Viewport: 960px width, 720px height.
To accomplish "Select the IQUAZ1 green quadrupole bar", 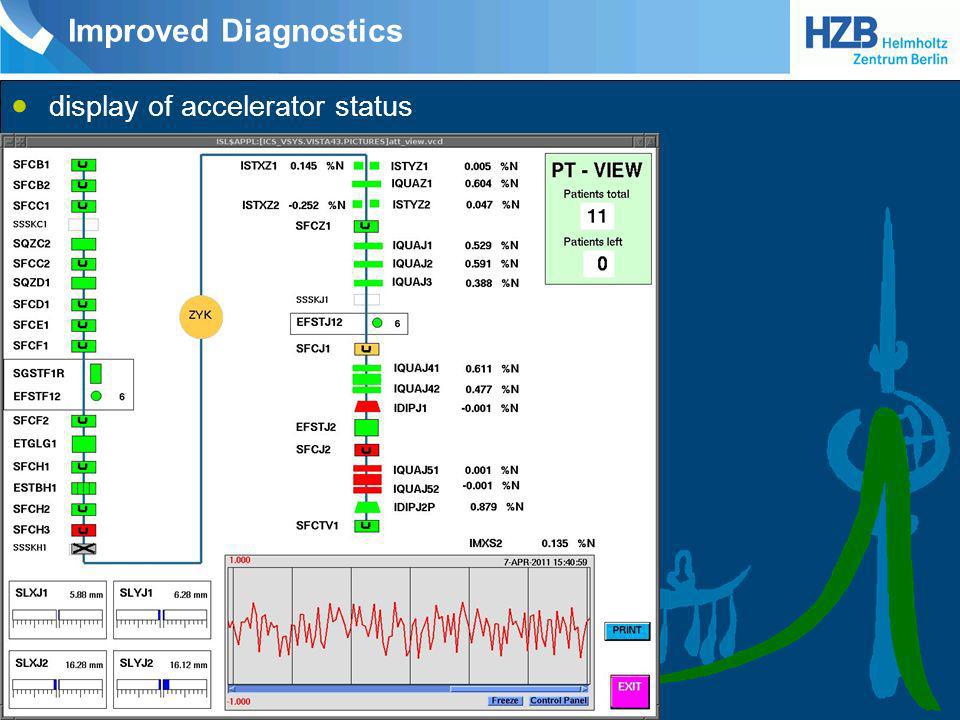I will coord(367,184).
